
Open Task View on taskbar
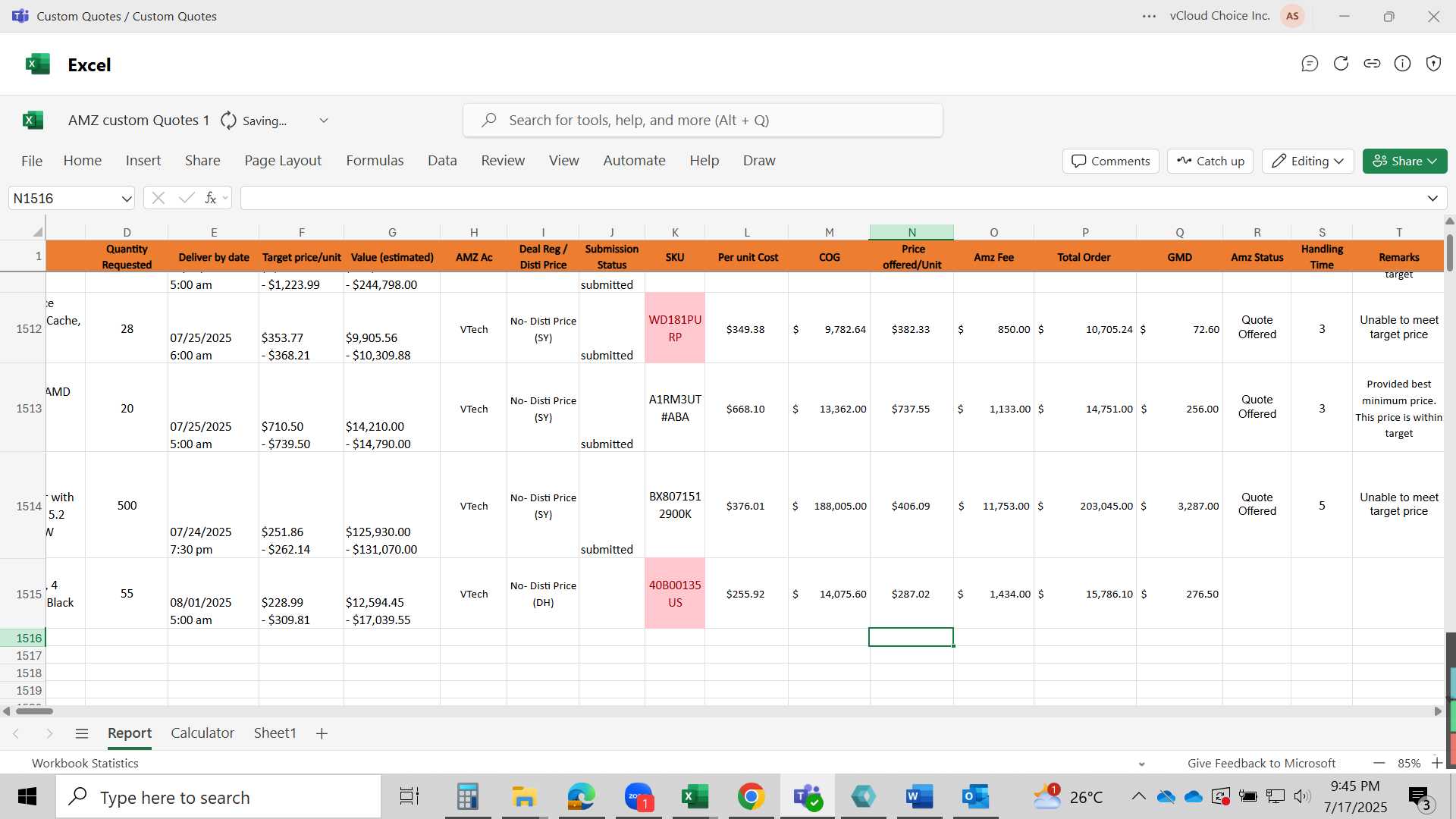[409, 796]
